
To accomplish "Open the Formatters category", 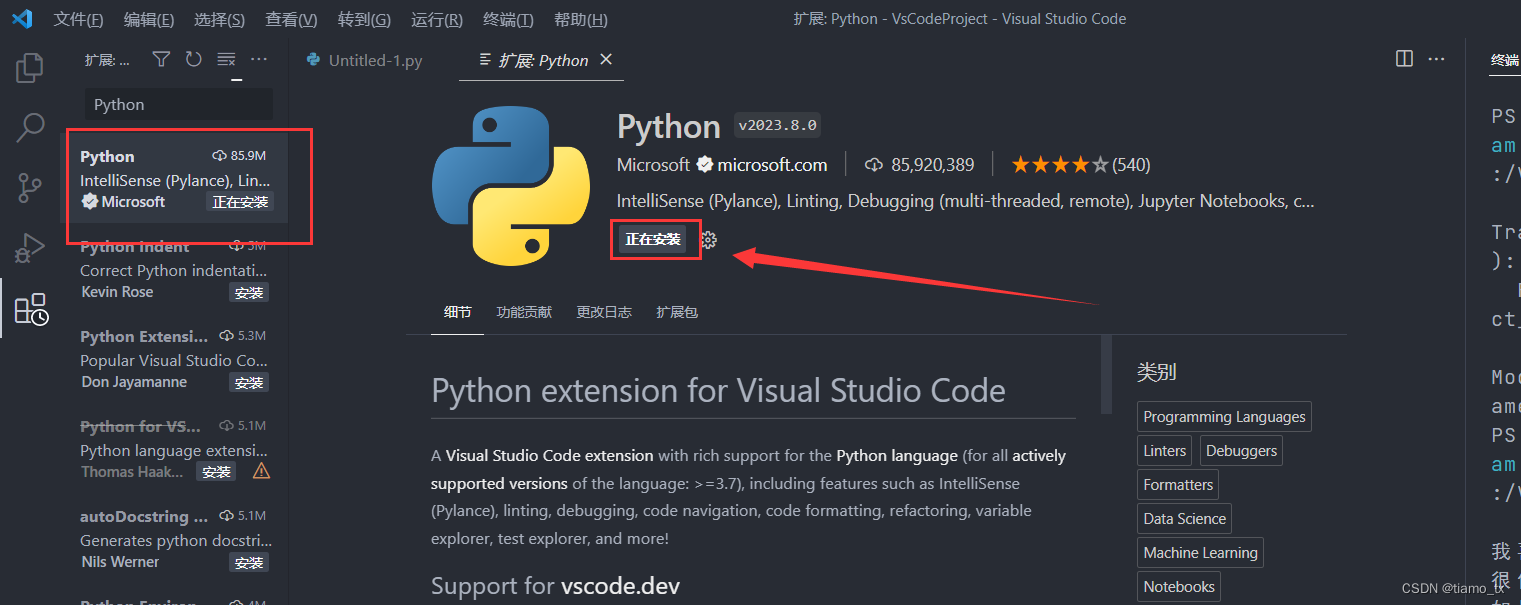I will (1178, 485).
